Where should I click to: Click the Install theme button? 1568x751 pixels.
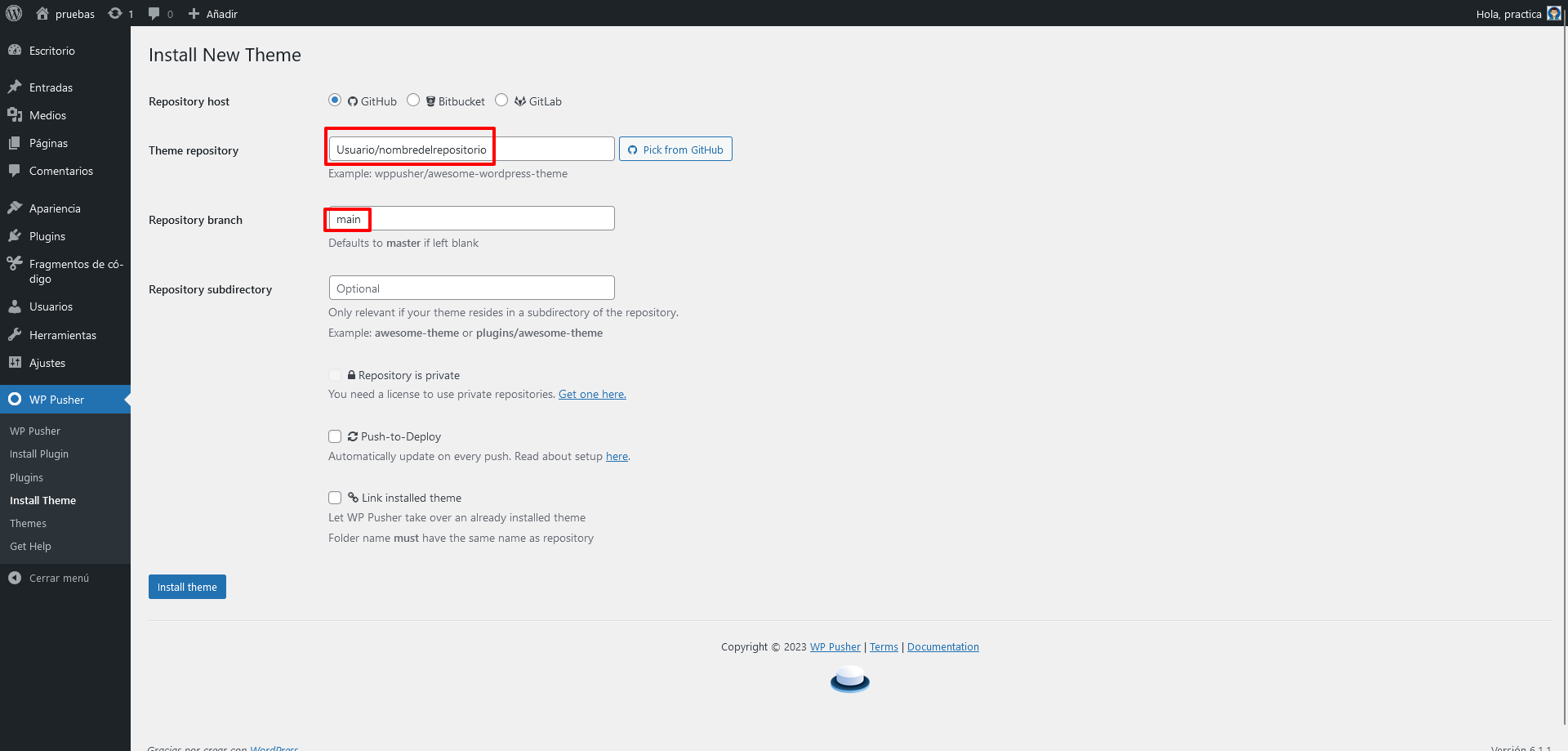pos(187,587)
